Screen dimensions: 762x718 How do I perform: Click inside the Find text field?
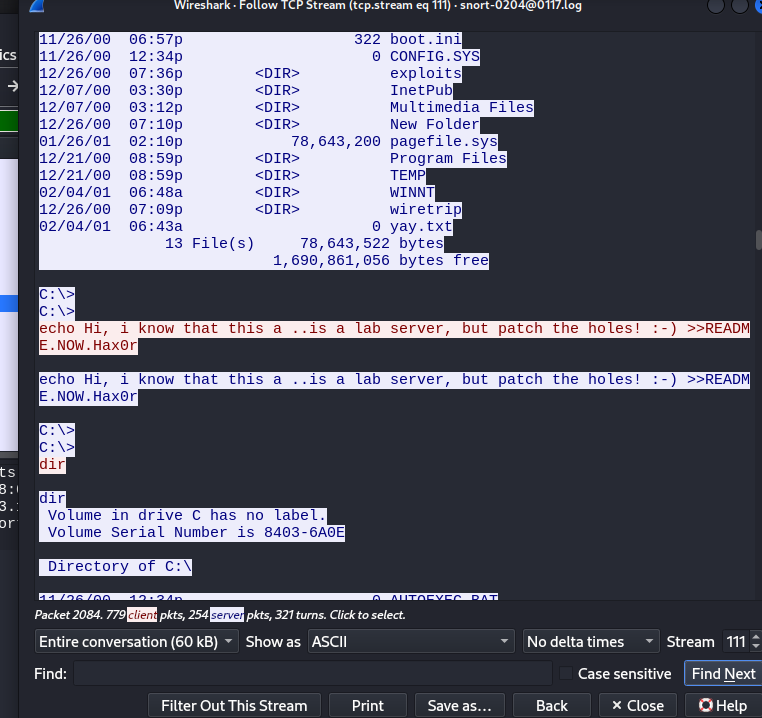pyautogui.click(x=313, y=673)
